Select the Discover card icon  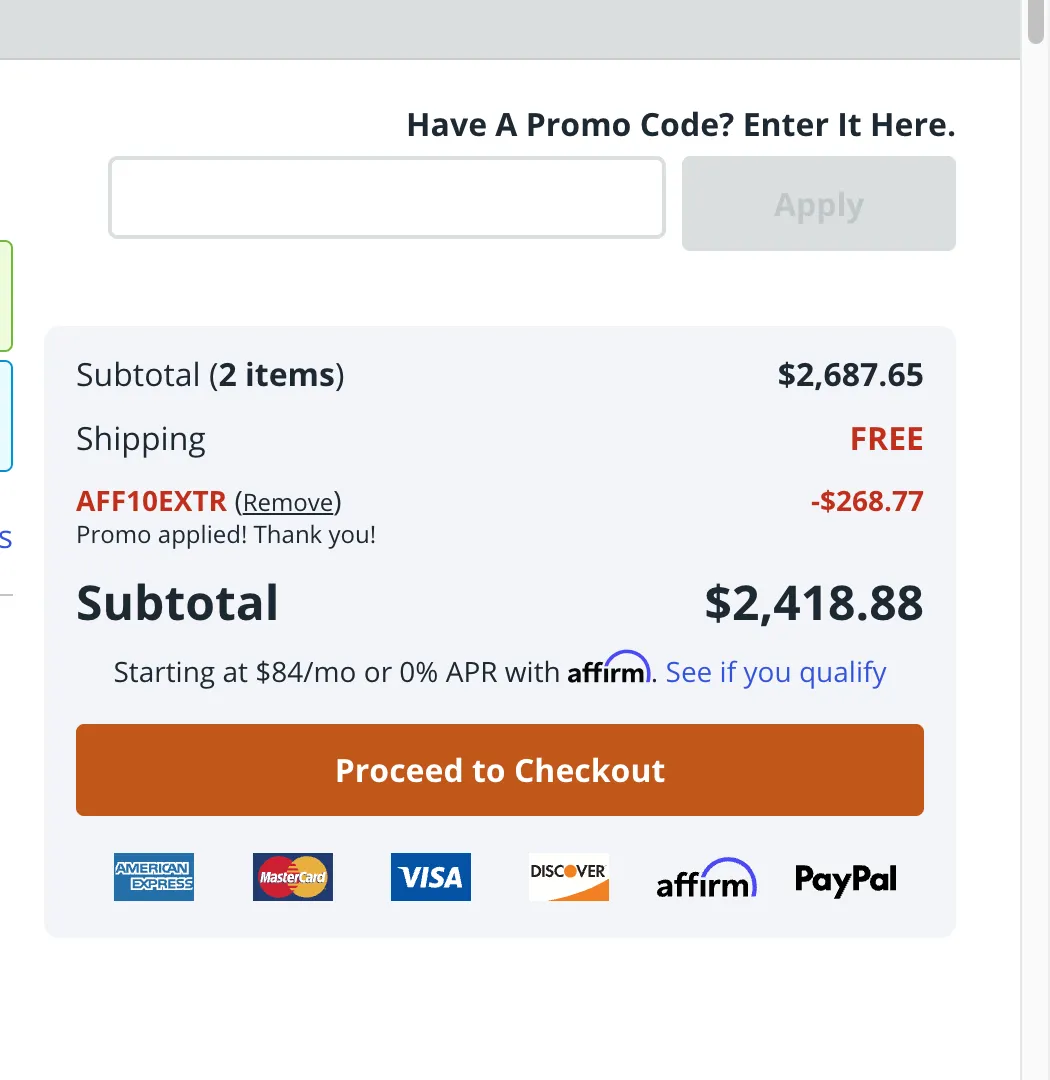(568, 877)
